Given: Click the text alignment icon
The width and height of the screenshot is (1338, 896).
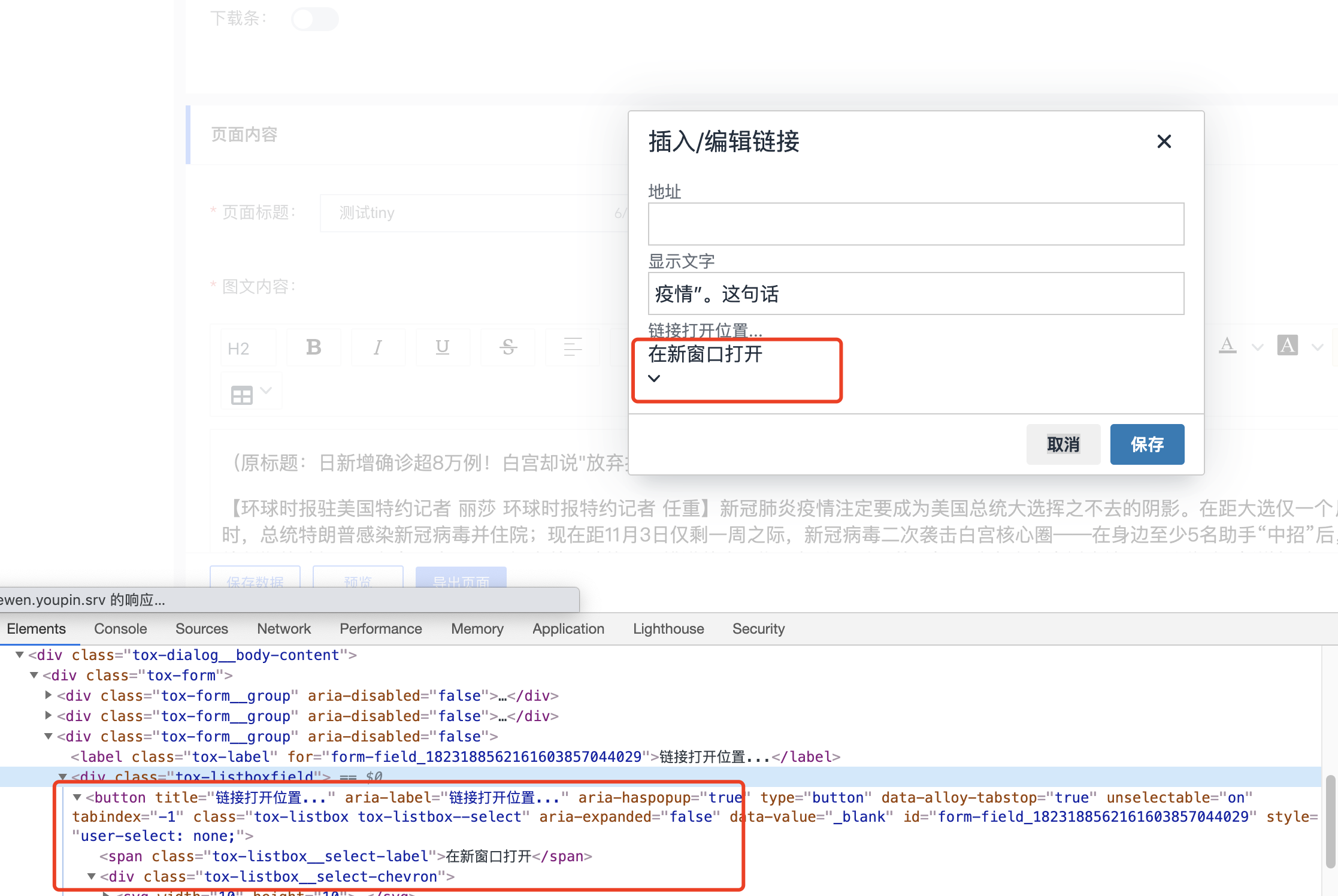Looking at the screenshot, I should (x=571, y=347).
